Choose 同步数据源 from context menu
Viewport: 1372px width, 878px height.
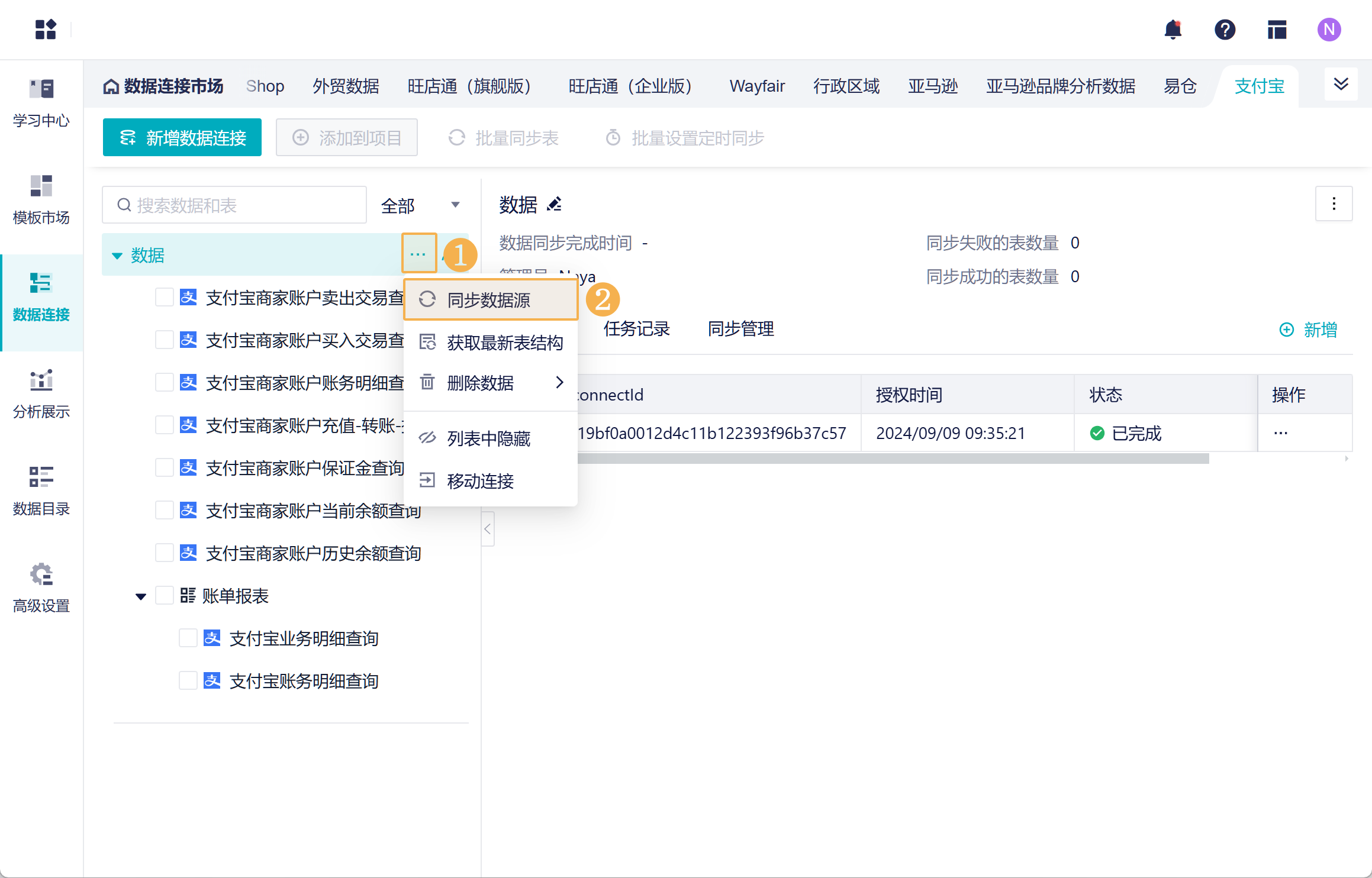490,300
